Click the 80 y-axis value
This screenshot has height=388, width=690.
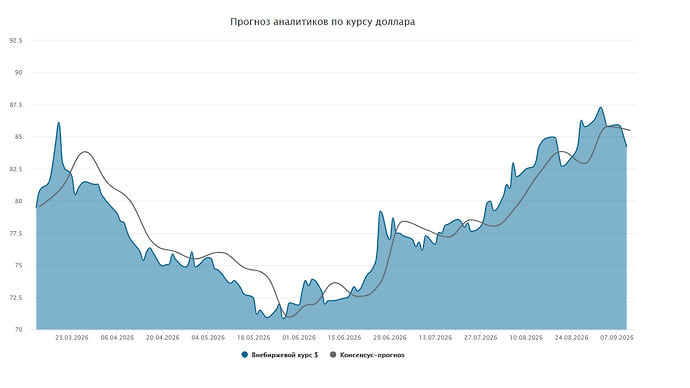pos(18,201)
